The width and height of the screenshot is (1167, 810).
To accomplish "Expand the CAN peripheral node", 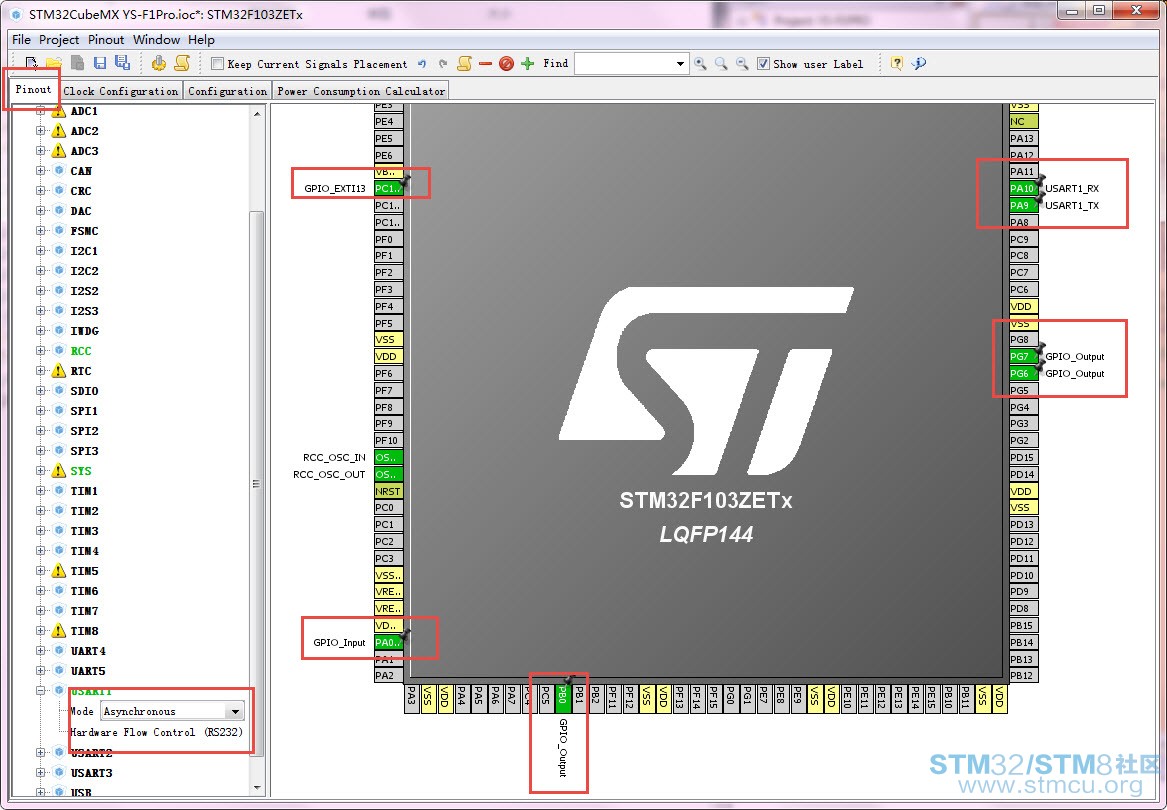I will coord(40,170).
